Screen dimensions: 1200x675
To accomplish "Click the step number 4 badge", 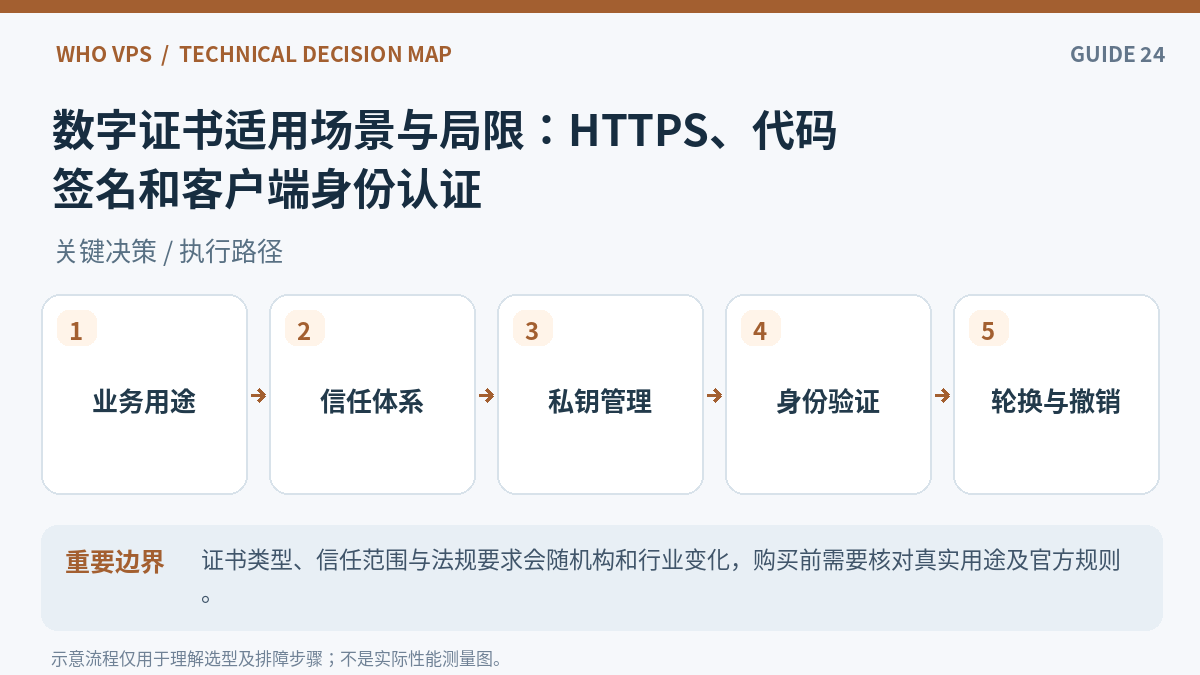I will click(x=761, y=329).
